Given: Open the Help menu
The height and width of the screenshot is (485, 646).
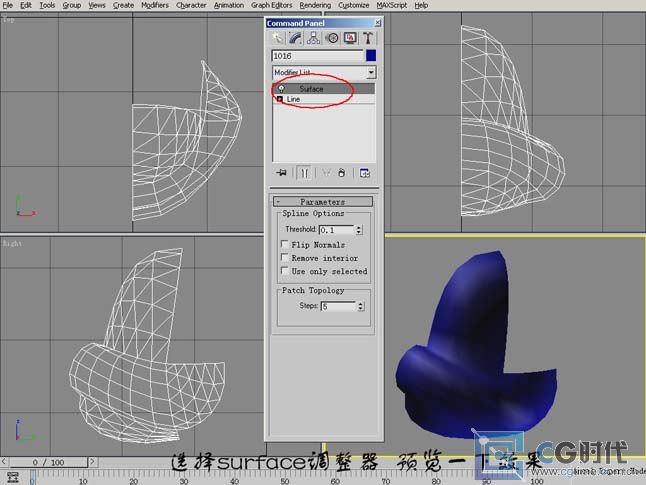Looking at the screenshot, I should point(421,5).
